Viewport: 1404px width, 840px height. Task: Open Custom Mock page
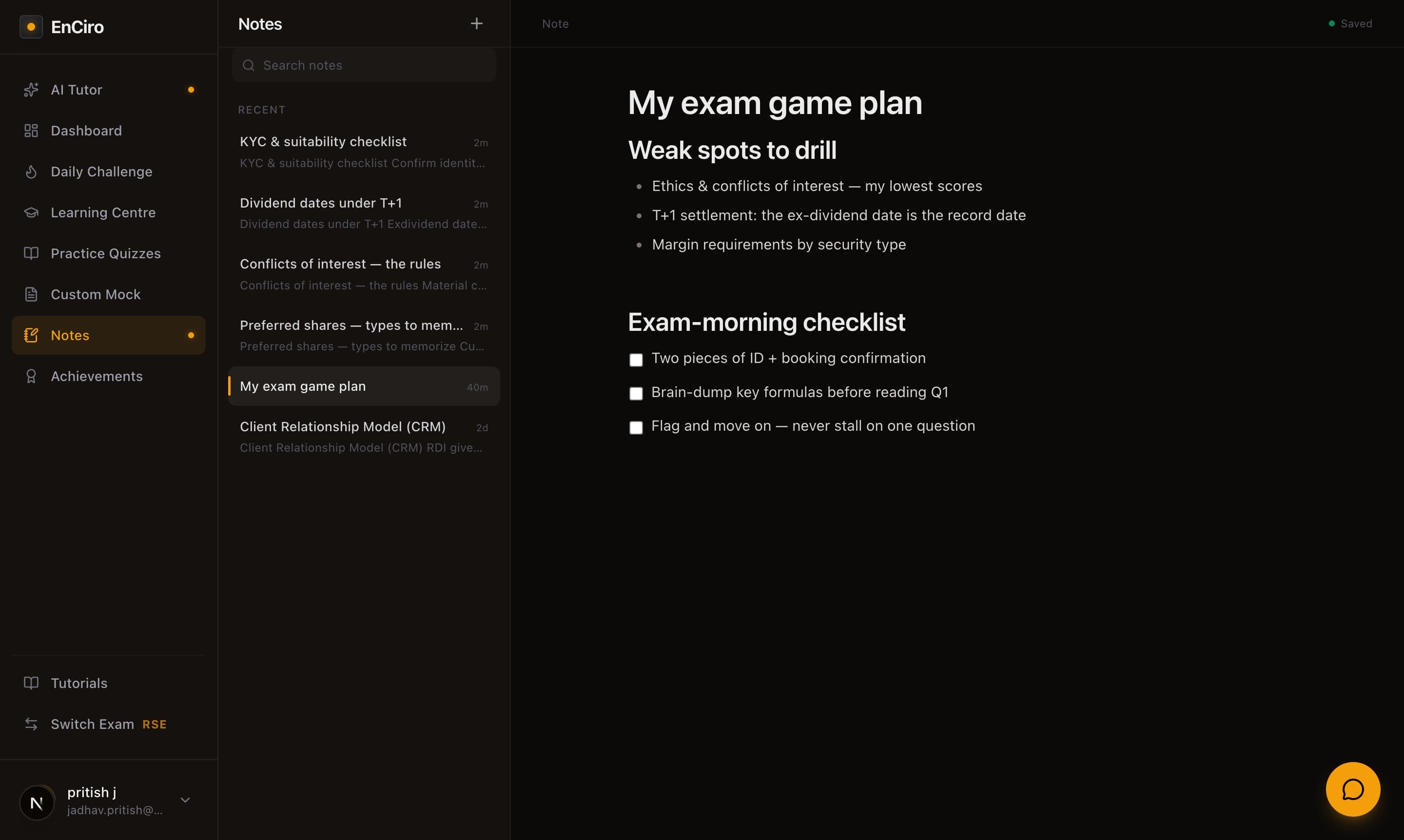108,294
